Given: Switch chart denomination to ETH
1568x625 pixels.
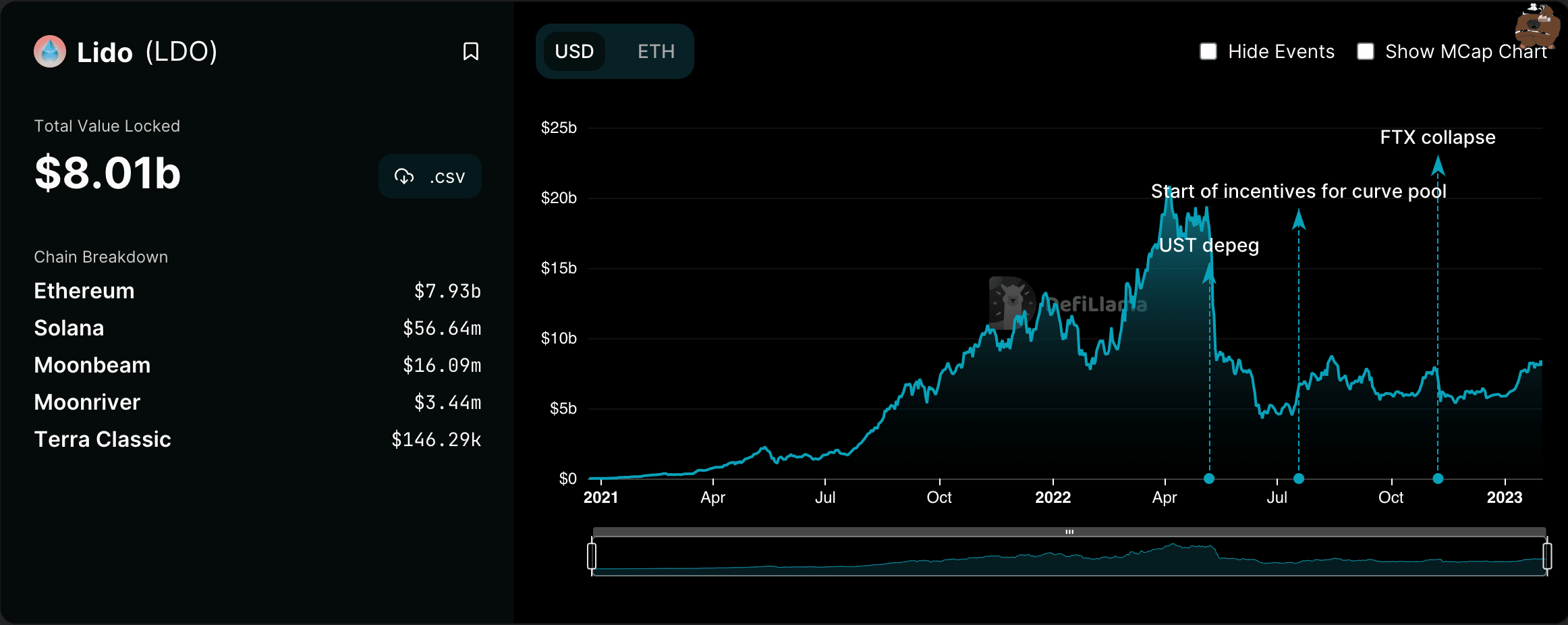Looking at the screenshot, I should (656, 51).
